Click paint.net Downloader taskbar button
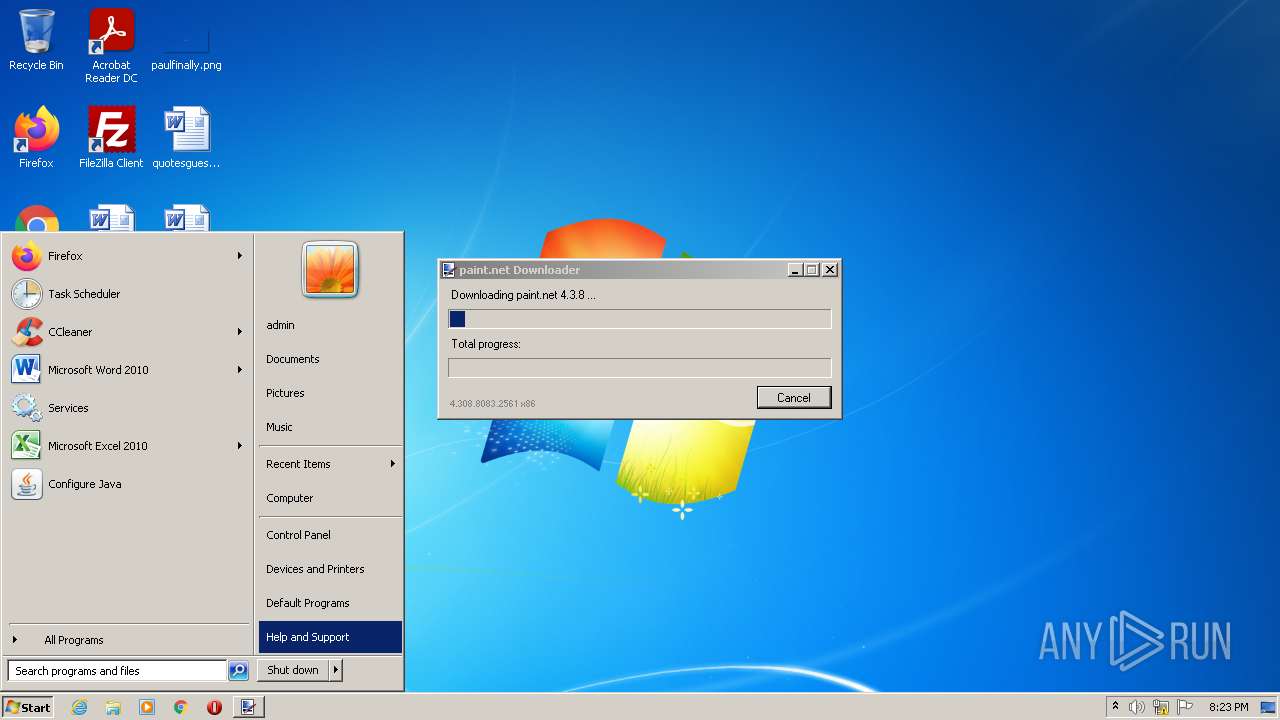 pyautogui.click(x=248, y=707)
